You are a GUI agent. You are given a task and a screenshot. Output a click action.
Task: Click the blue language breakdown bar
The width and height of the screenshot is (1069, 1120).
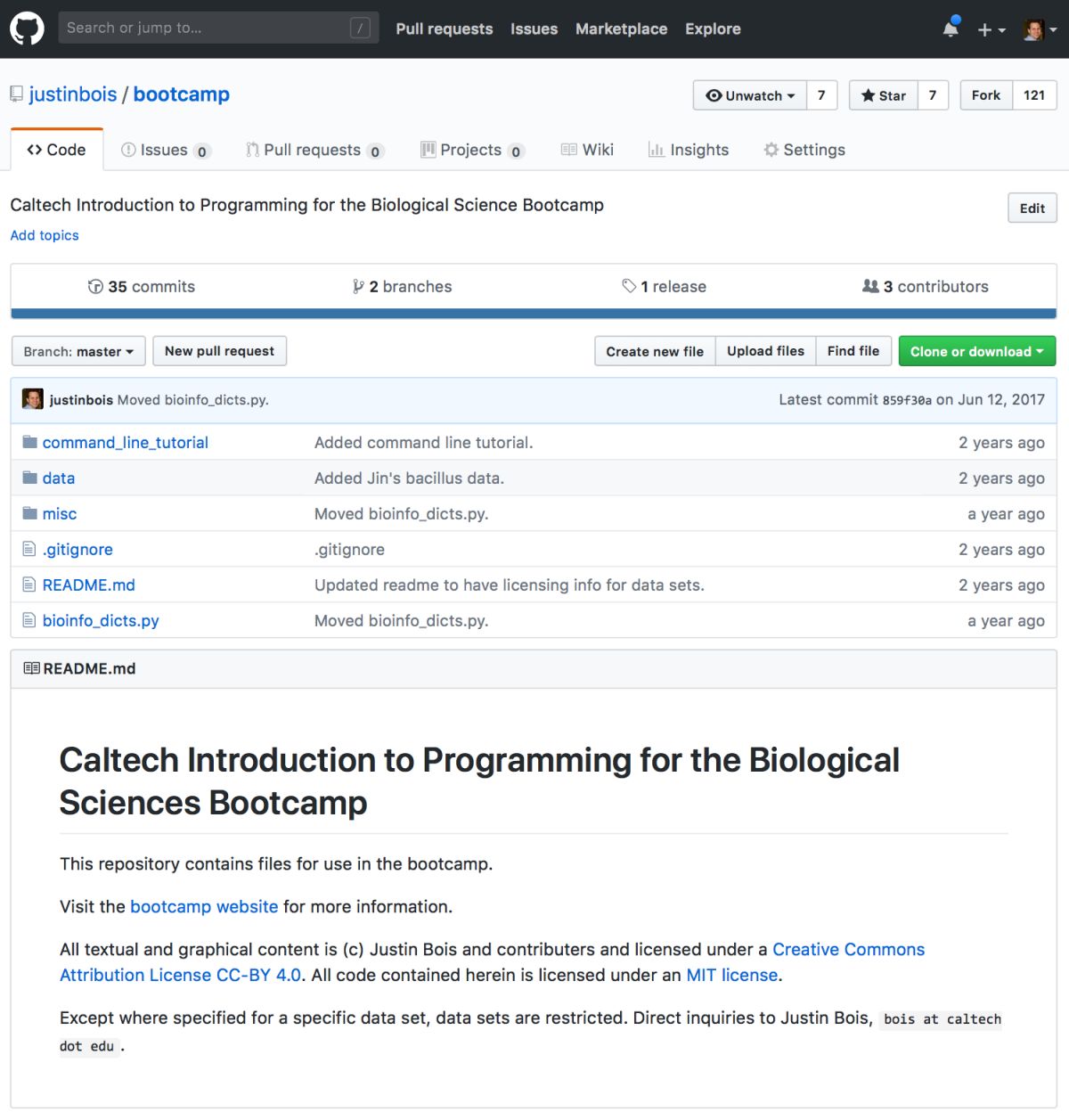point(533,314)
